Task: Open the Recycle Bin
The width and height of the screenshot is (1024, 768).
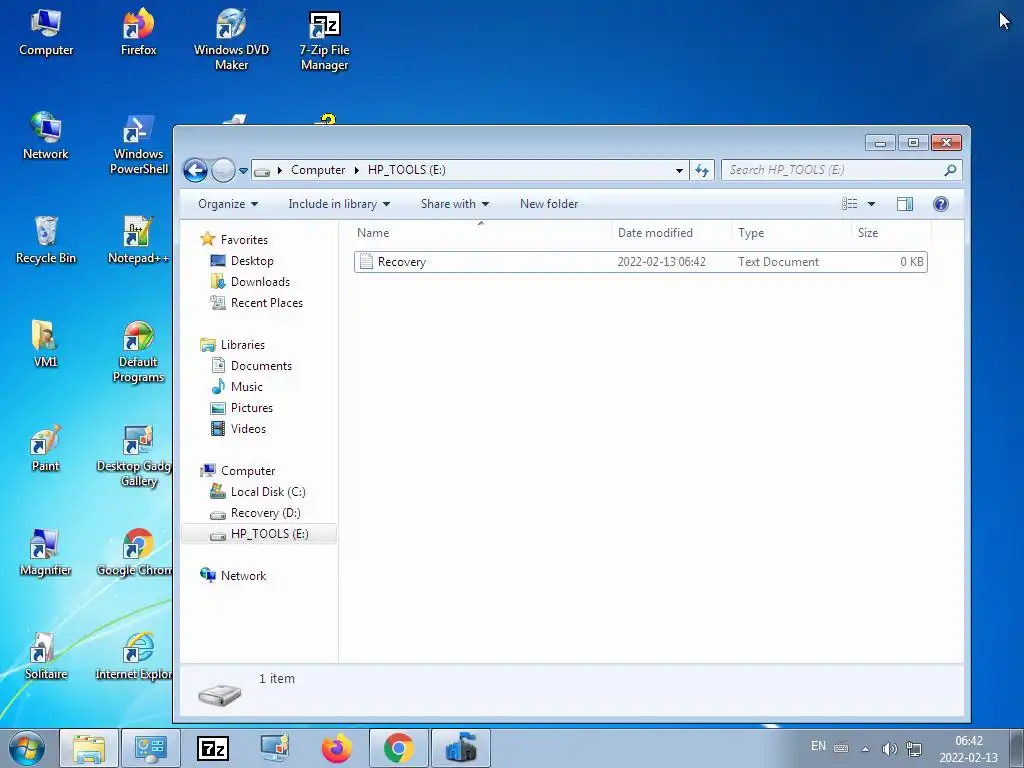Action: [x=46, y=240]
